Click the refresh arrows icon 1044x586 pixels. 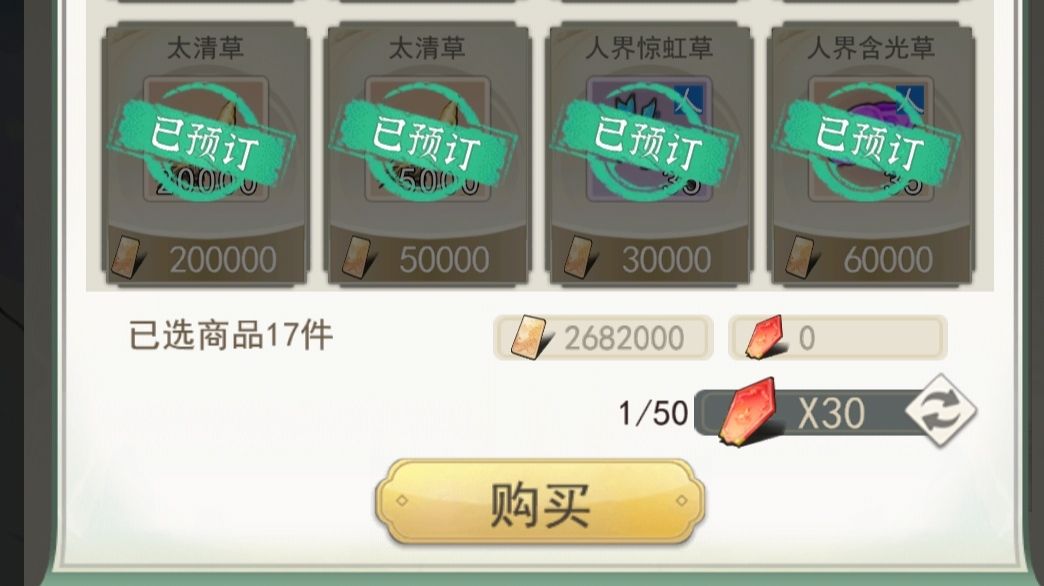[x=941, y=410]
